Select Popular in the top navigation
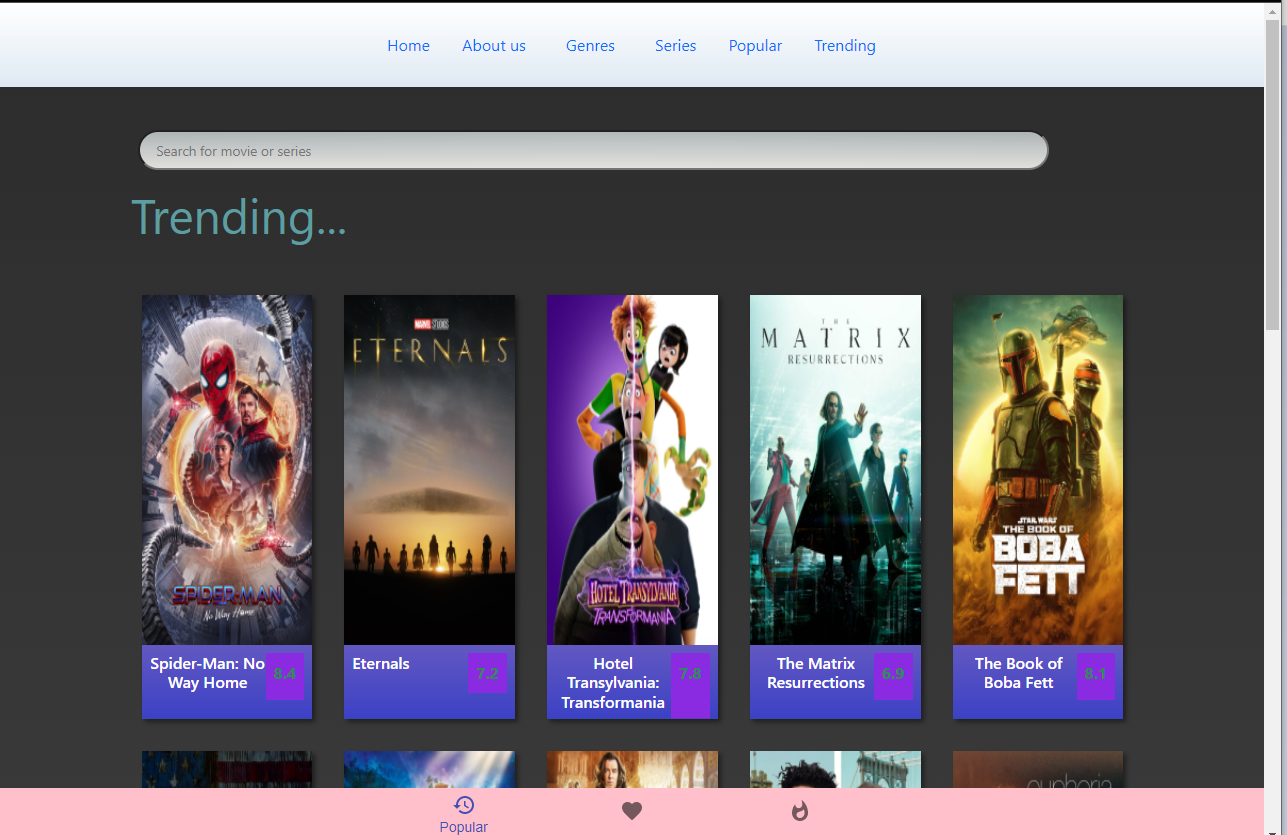The image size is (1287, 835). [755, 46]
